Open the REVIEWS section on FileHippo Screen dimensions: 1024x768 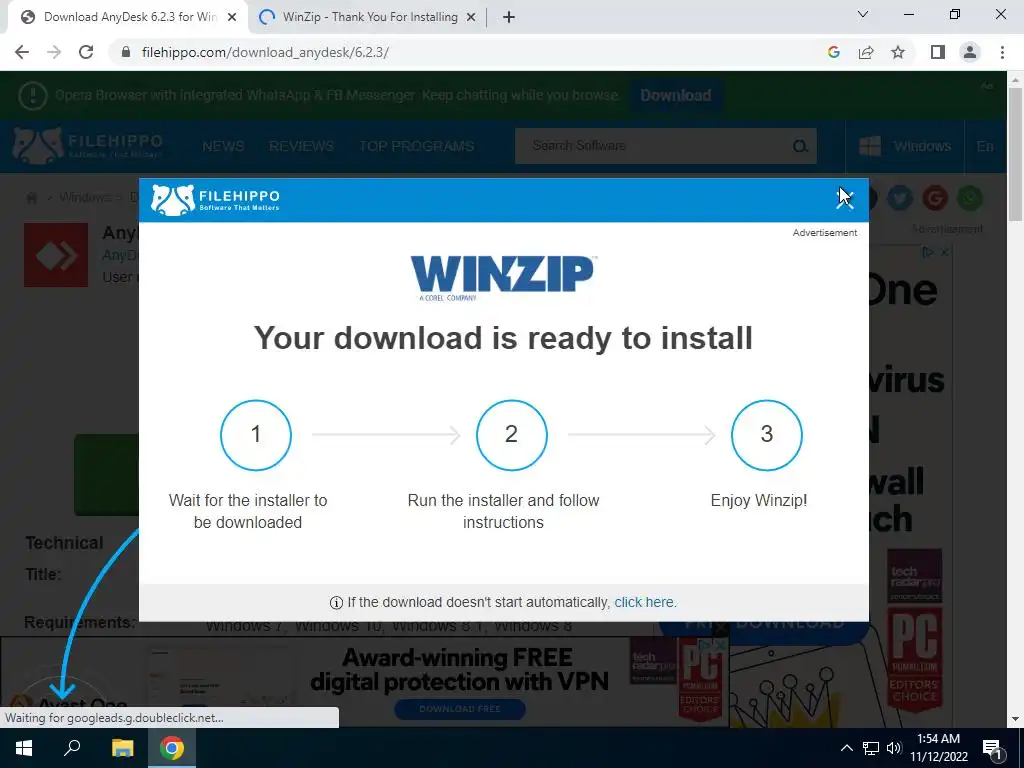[x=302, y=146]
